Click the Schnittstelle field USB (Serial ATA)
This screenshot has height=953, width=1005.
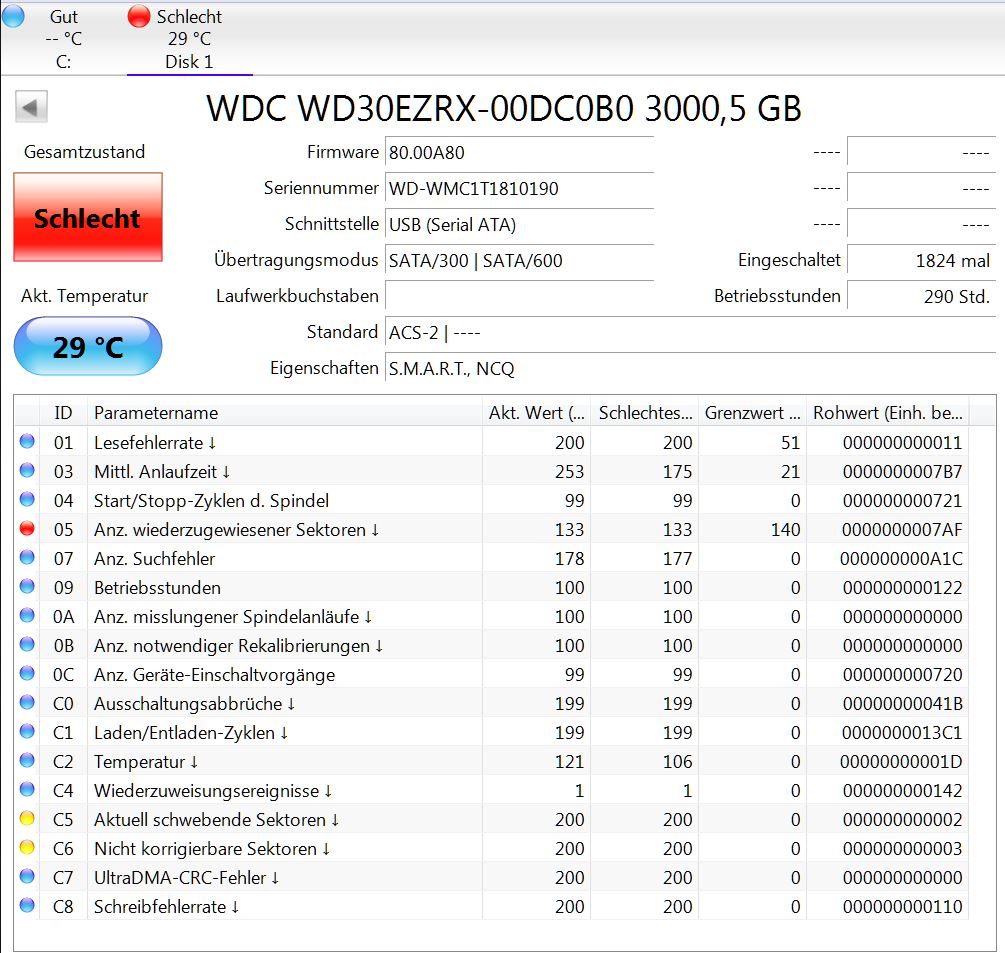[x=519, y=225]
